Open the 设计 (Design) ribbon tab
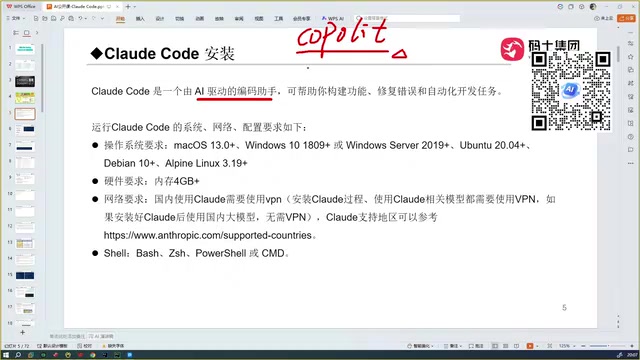This screenshot has height=360, width=640. (160, 19)
